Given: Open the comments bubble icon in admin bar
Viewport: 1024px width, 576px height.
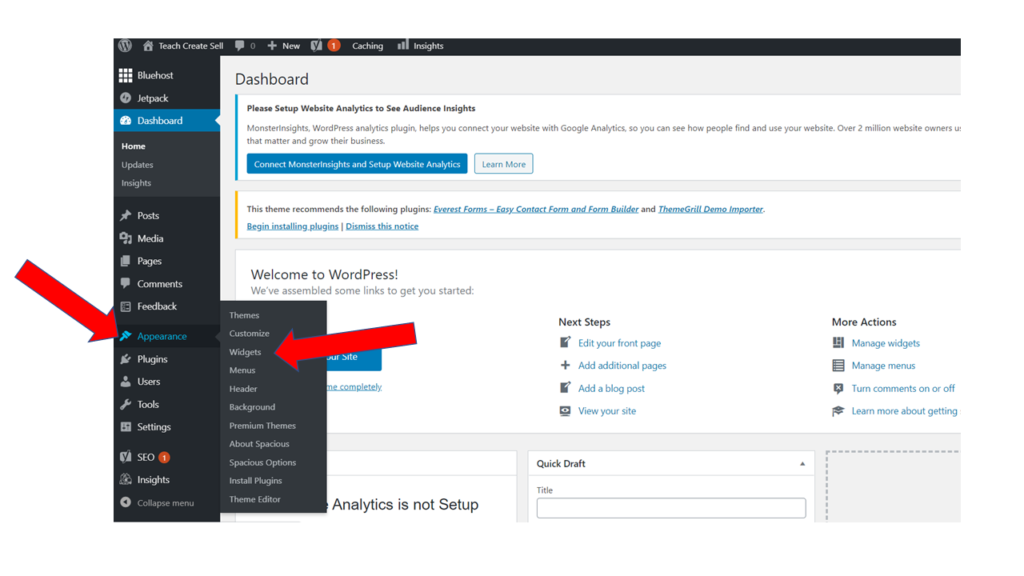Looking at the screenshot, I should (x=240, y=46).
